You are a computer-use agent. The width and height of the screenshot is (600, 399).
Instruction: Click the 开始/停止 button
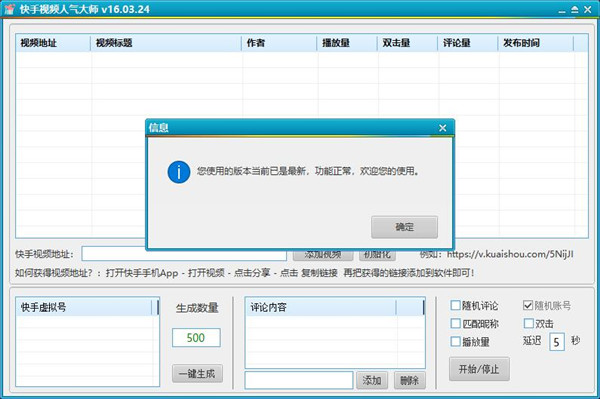coord(479,369)
